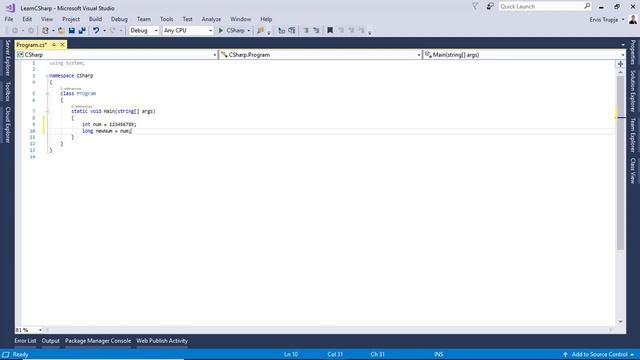The height and width of the screenshot is (360, 640).
Task: Click the Clear Bookmarks toolbar icon
Action: (x=362, y=31)
